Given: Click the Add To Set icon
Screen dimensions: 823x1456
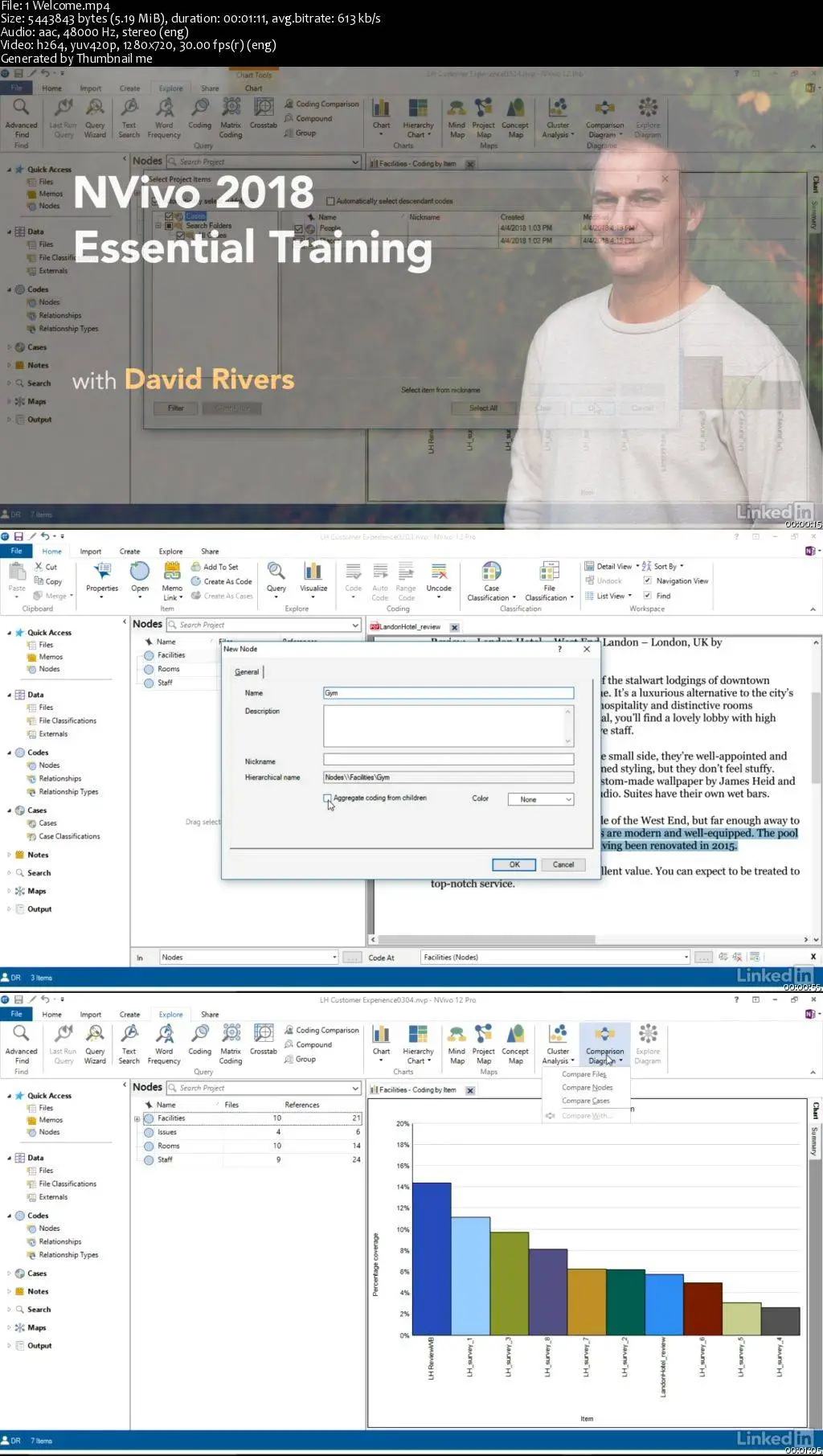Looking at the screenshot, I should [x=196, y=567].
